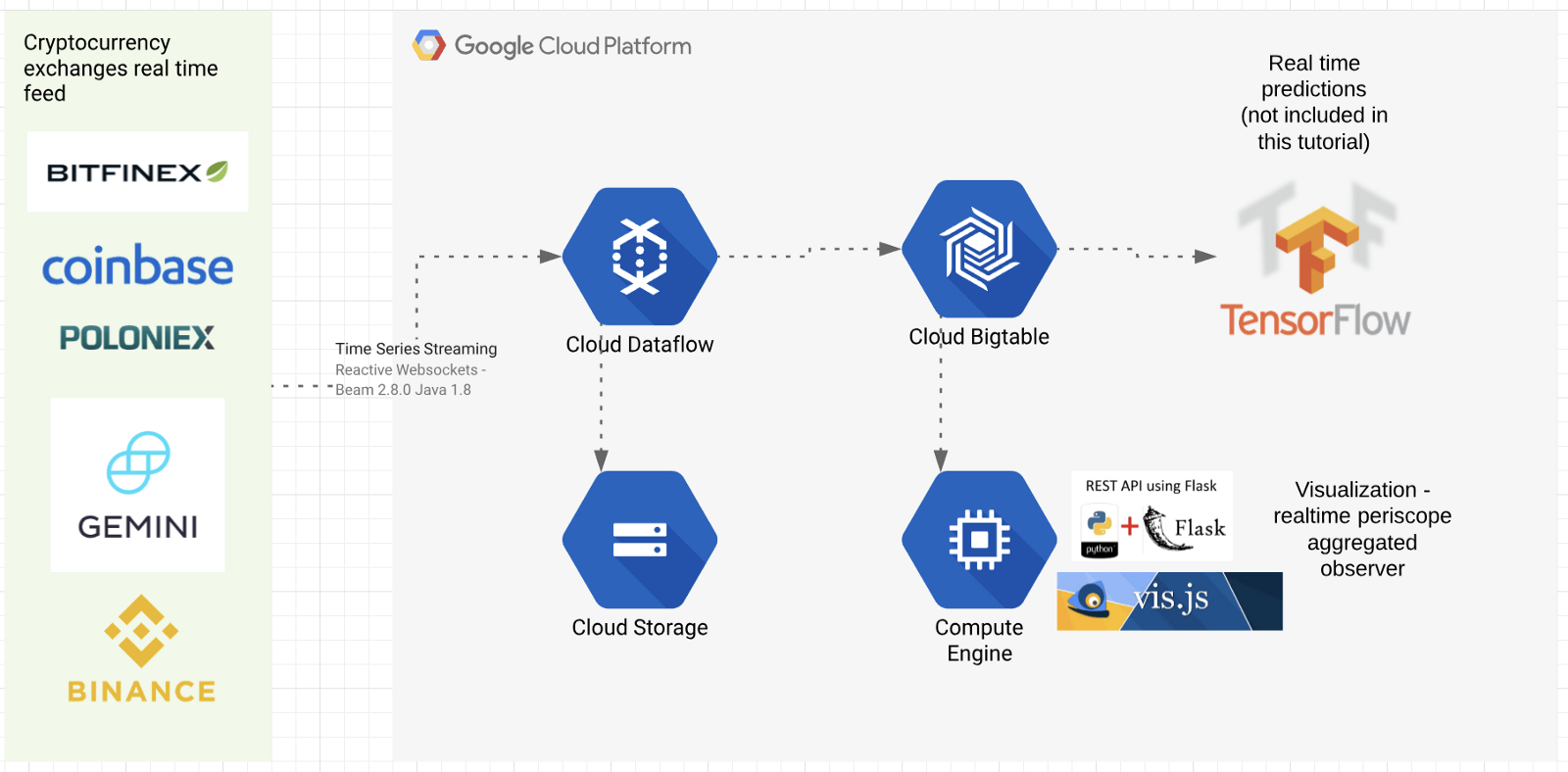Select the 'Time Series Streaming' label
1568x772 pixels.
[416, 349]
